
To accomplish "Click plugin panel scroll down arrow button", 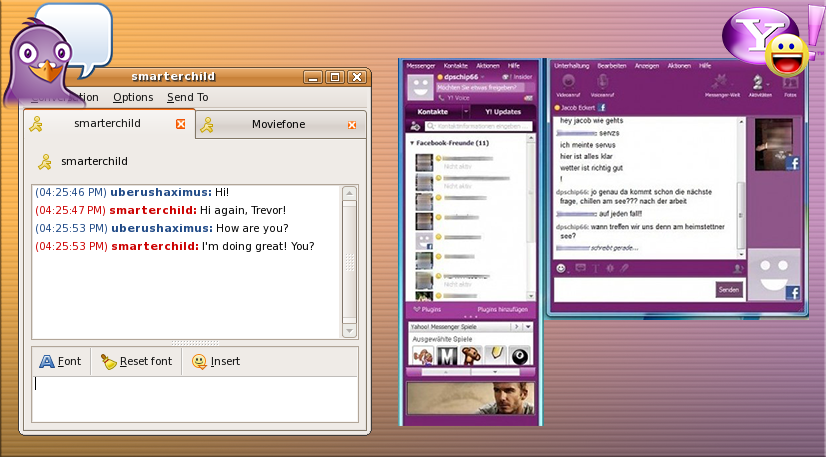I will click(x=495, y=372).
